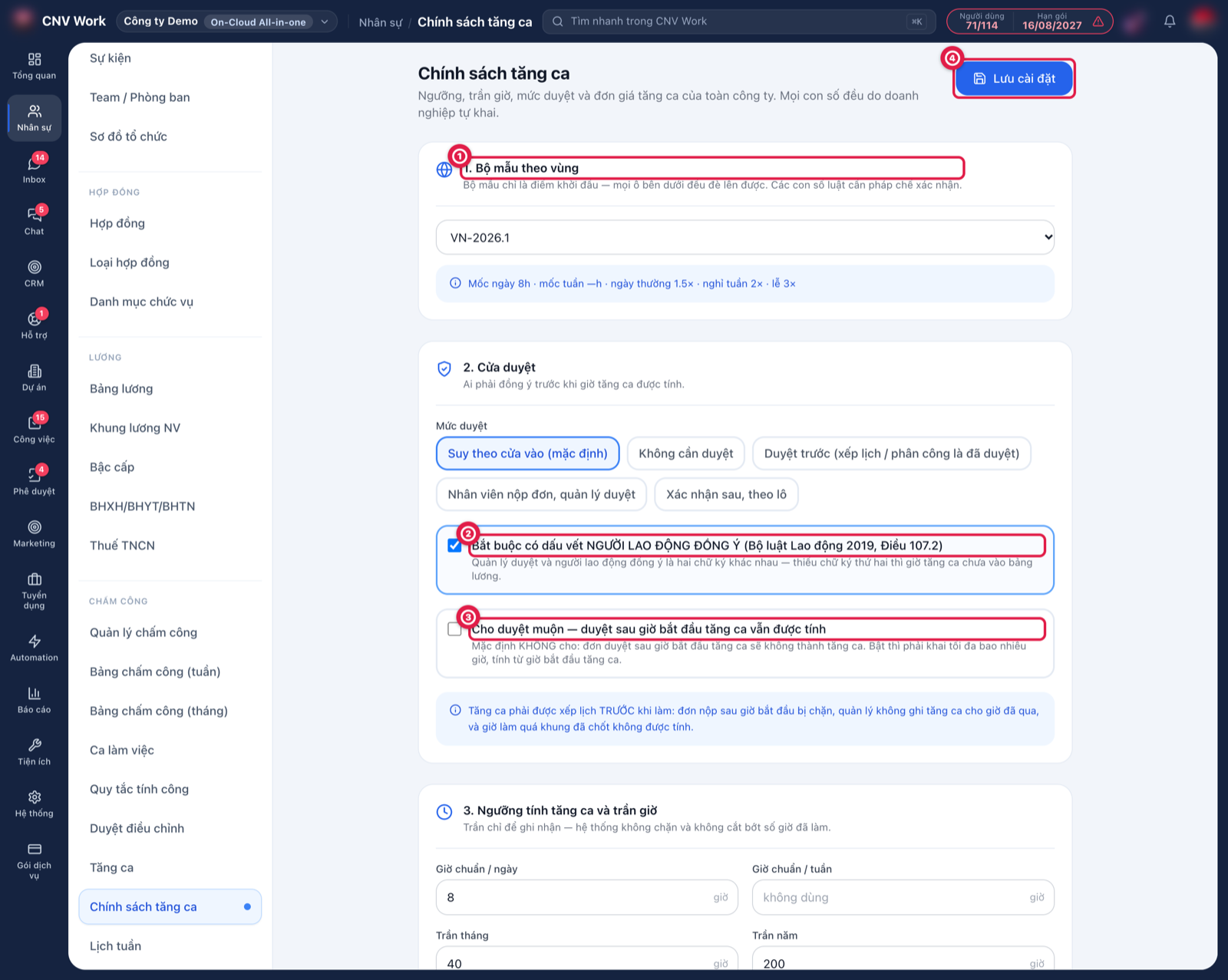Open the VN-2026.1 region template dropdown
Screen dimensions: 1228x980
(744, 238)
